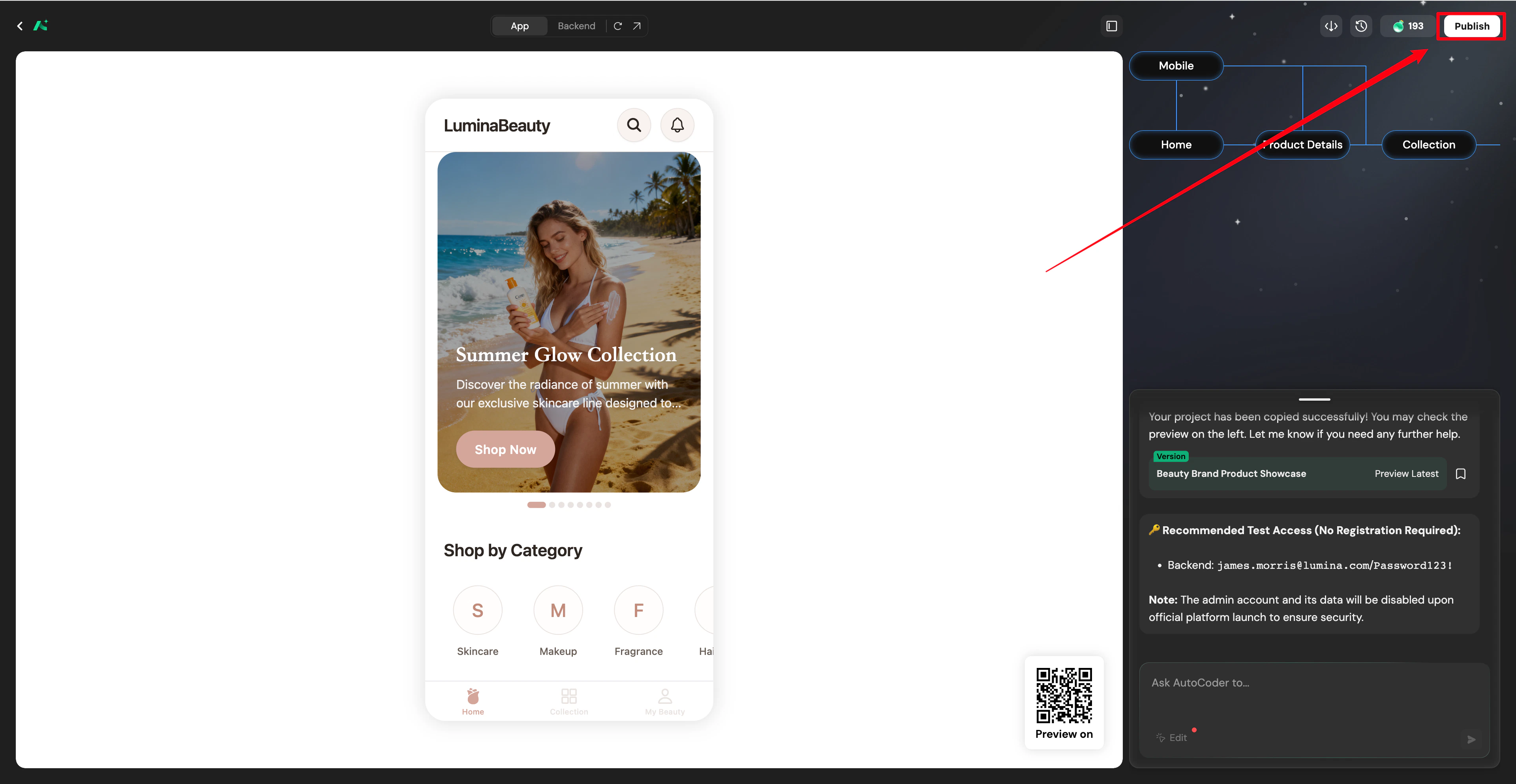Toggle the sidebar panel layout icon

(1111, 26)
